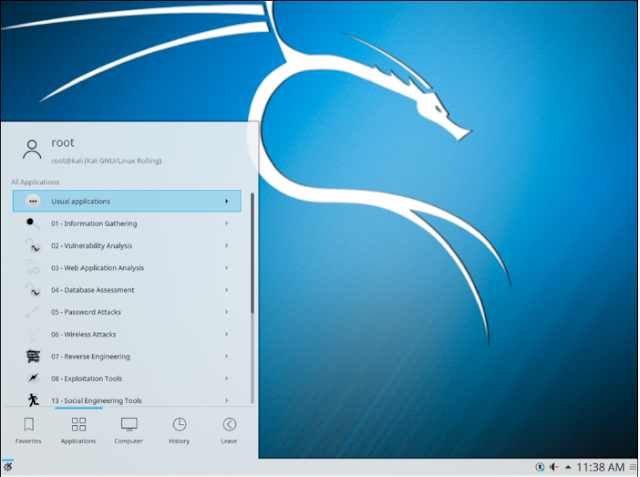Click the Password Attacks key icon
The width and height of the screenshot is (640, 477).
pos(33,312)
